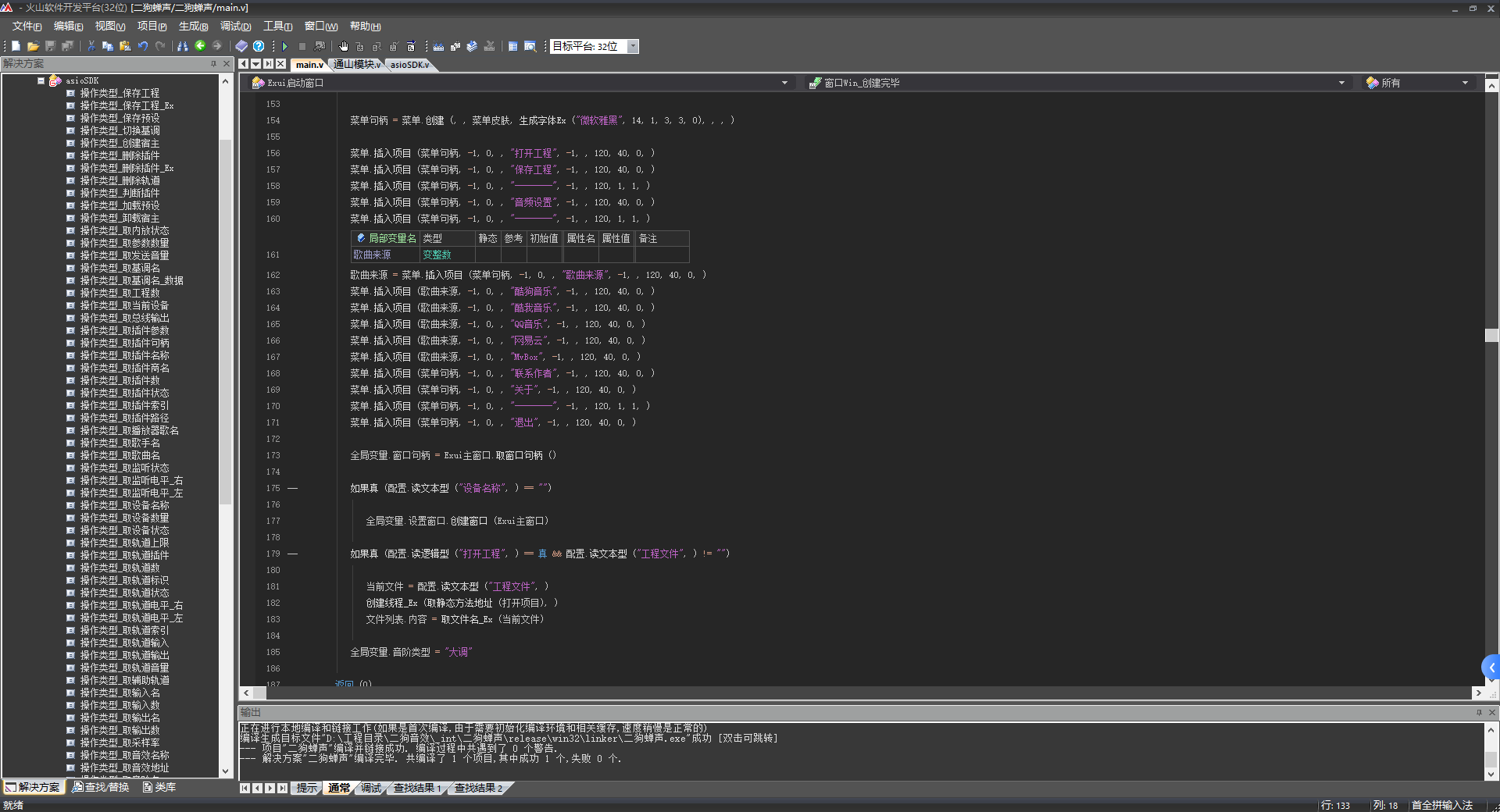Click the previous editor tab arrow button
The image size is (1500, 812).
point(243,64)
